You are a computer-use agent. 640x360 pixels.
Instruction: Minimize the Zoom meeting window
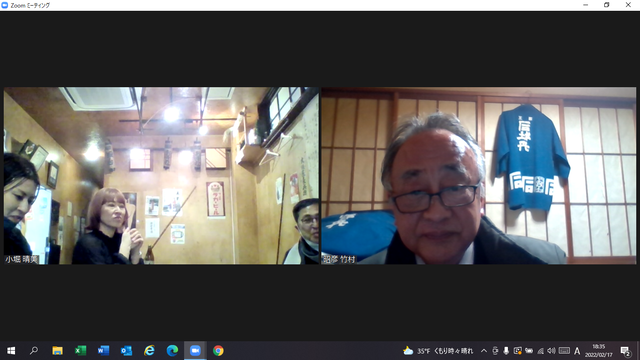[x=586, y=5]
